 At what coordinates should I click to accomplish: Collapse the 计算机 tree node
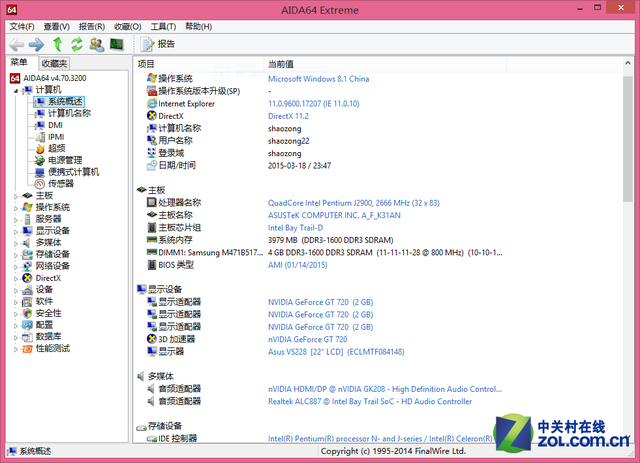[16, 91]
